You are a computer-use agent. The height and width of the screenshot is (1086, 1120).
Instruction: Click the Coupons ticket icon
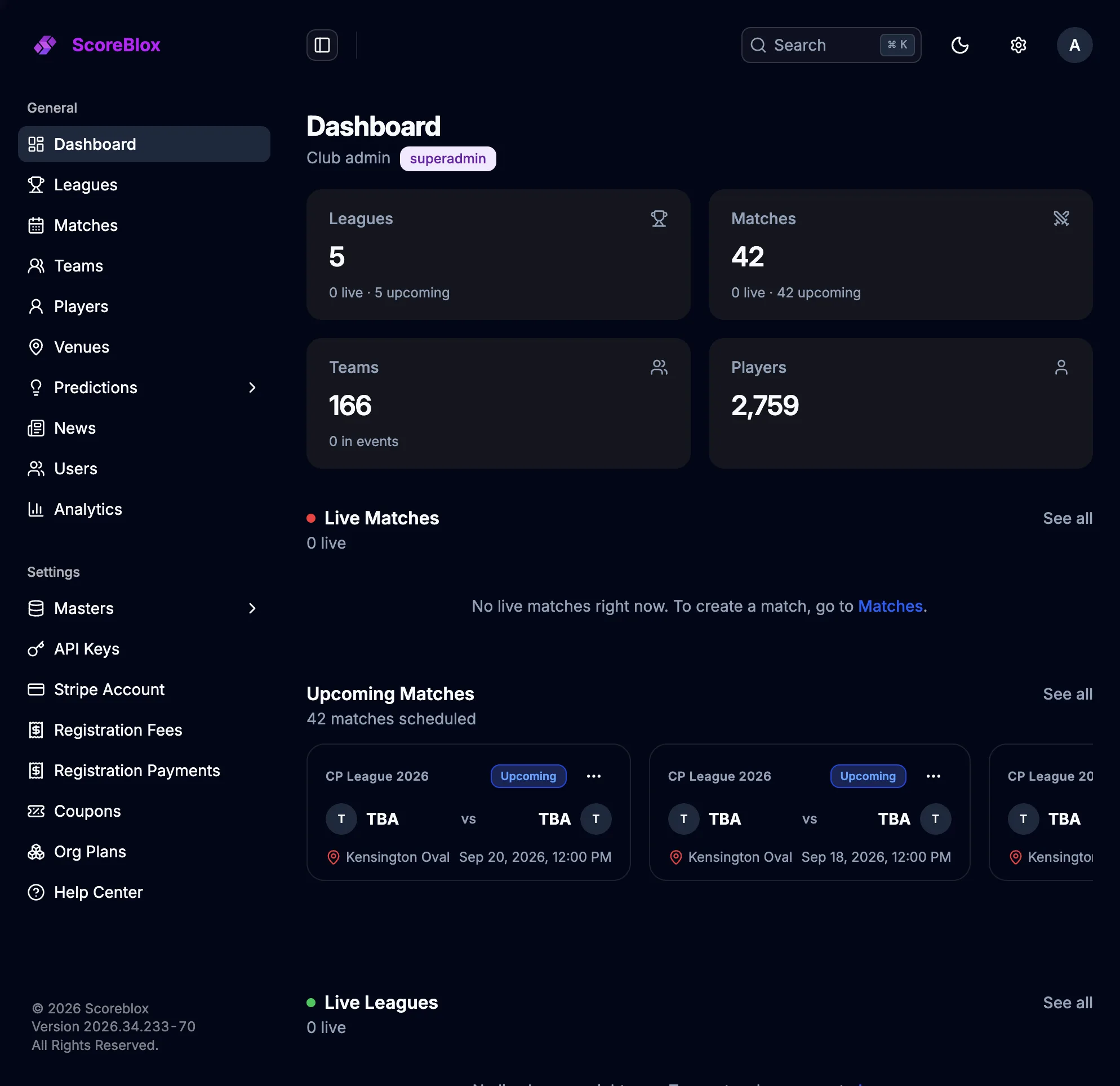coord(36,811)
